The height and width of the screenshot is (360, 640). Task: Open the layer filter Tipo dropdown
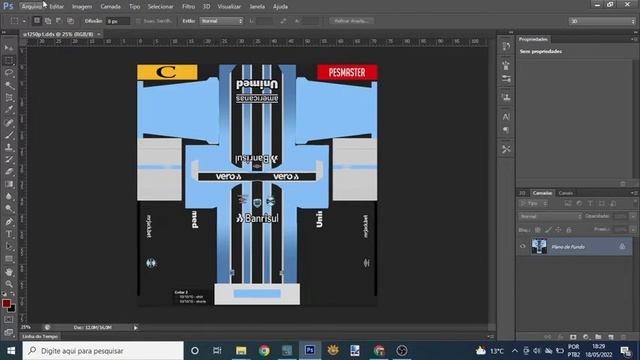534,203
